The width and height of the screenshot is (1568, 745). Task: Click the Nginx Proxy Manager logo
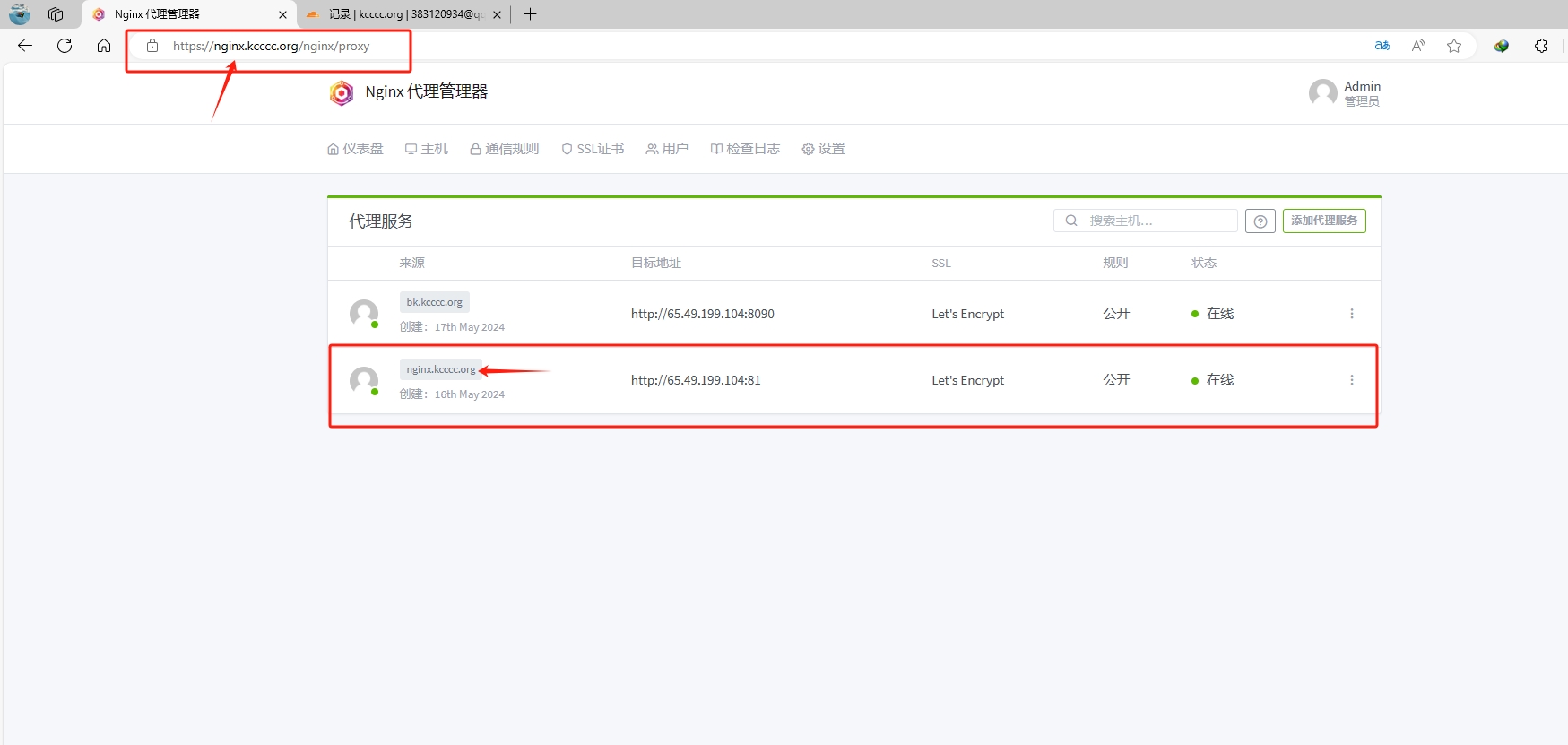click(x=341, y=92)
